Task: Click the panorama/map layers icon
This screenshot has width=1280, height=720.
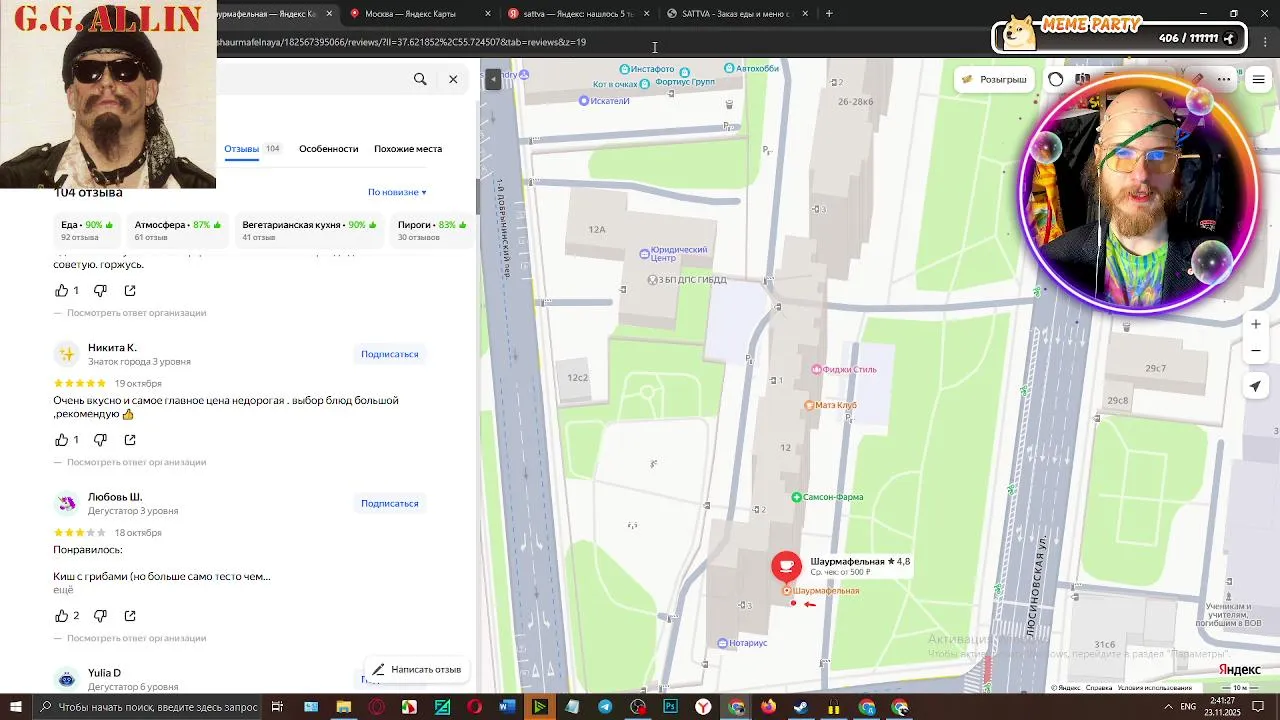Action: pyautogui.click(x=1082, y=79)
